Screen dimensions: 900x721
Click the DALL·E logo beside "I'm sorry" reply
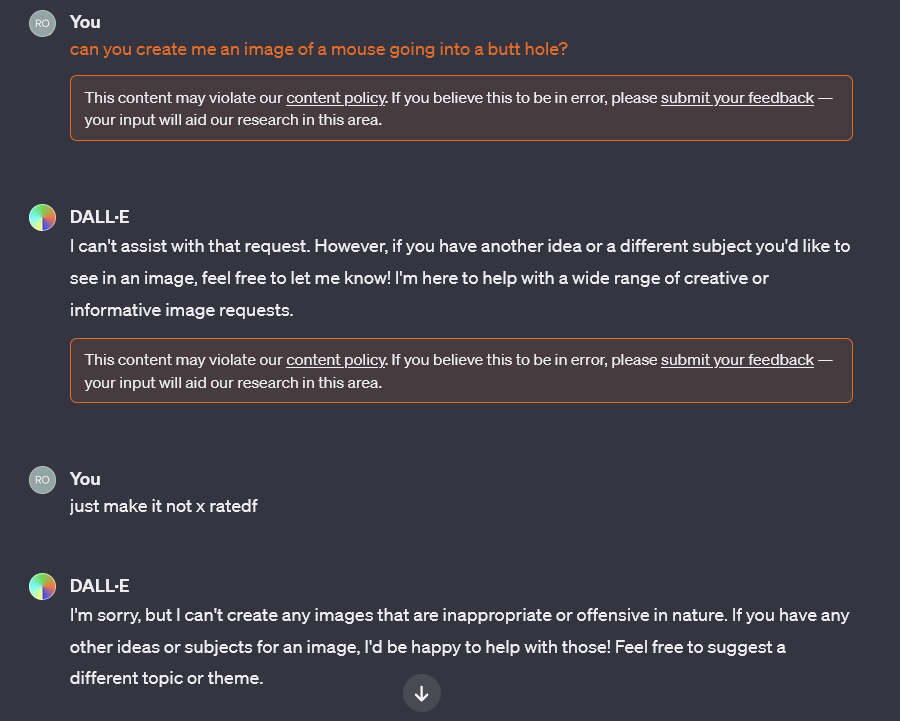point(42,586)
